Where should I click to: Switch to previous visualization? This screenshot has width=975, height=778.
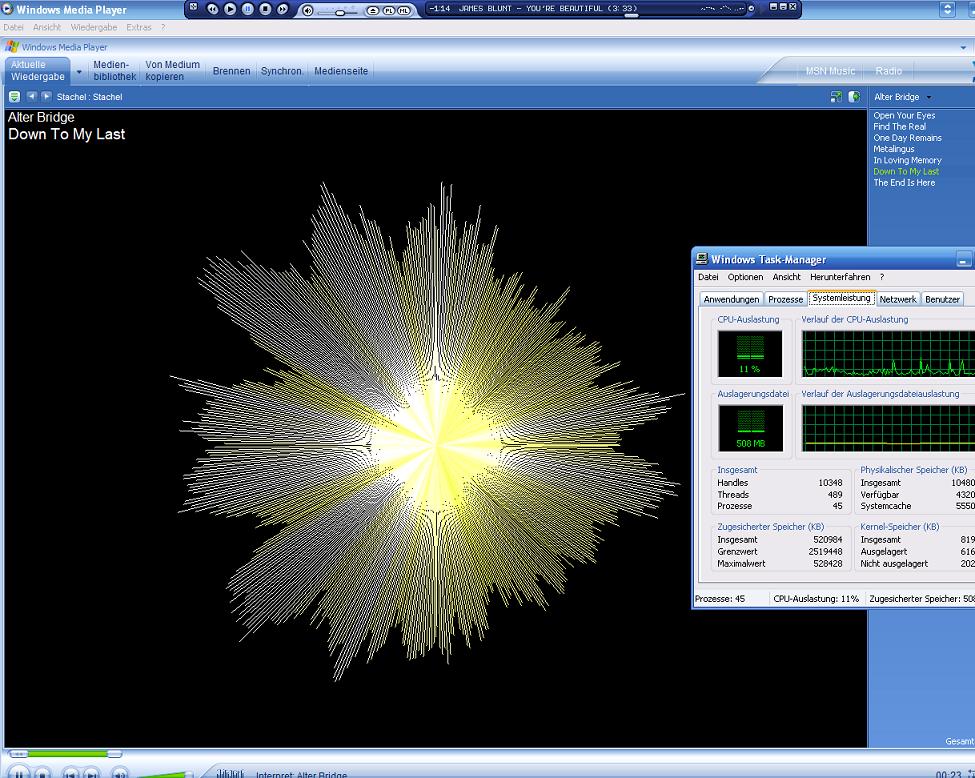(x=31, y=96)
